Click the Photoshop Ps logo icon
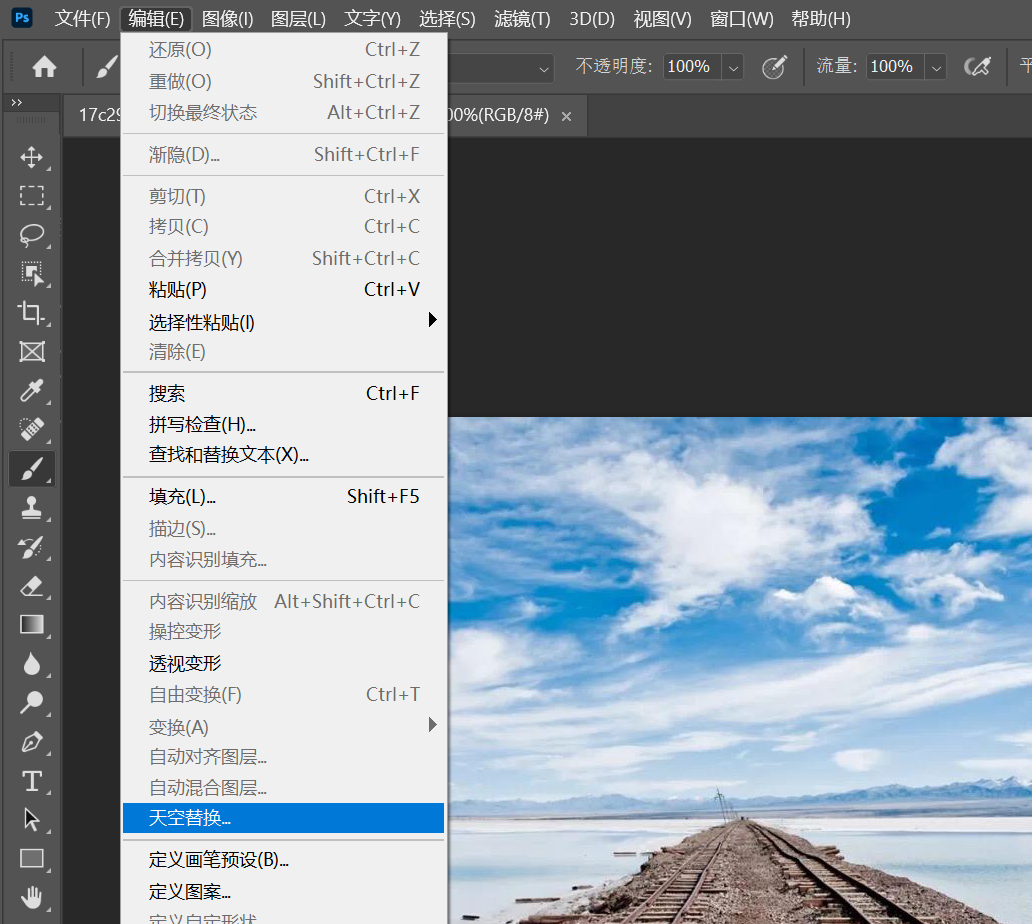Viewport: 1032px width, 924px height. 22,18
